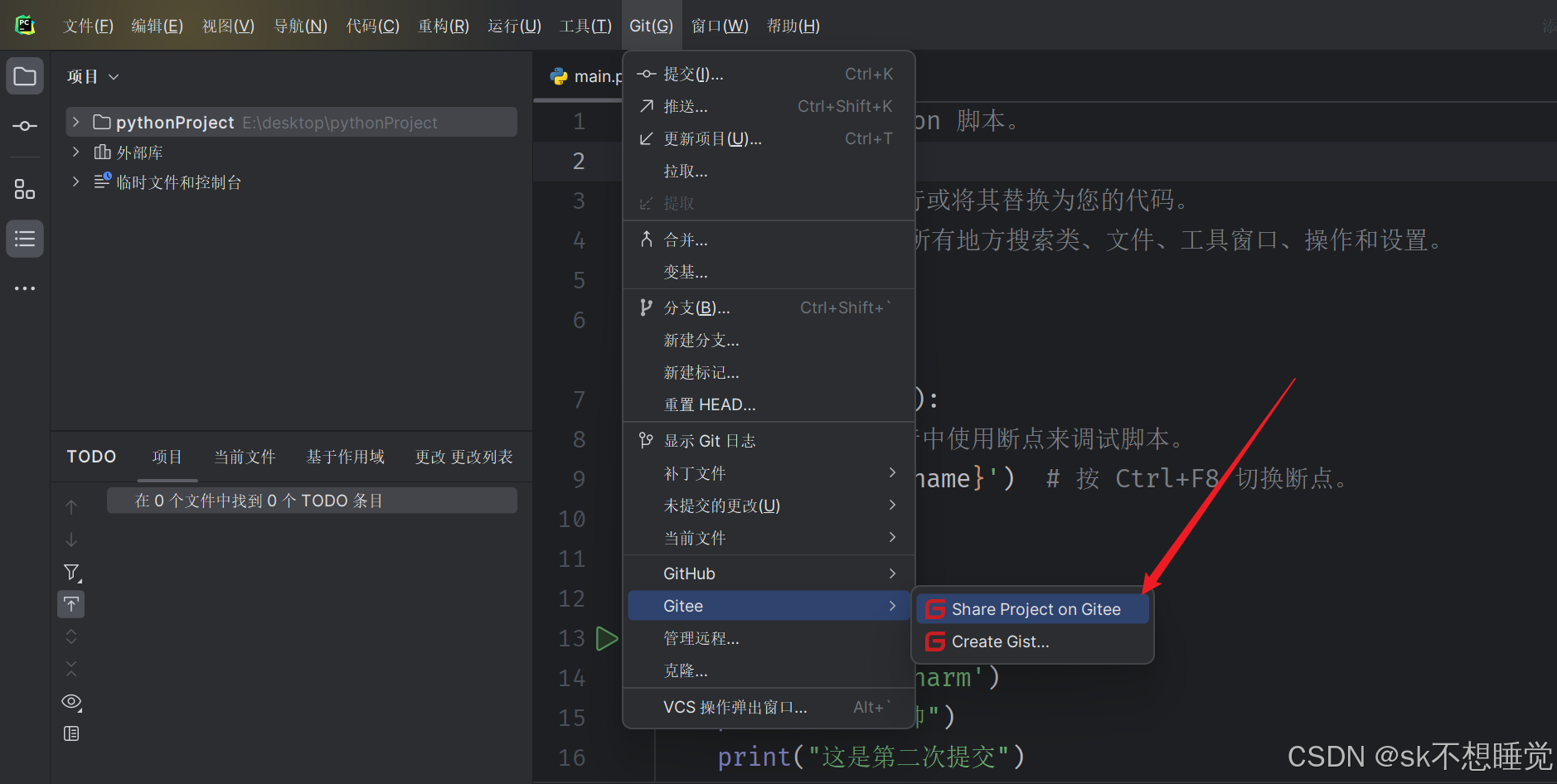Toggle TODO preview eye icon
1557x784 pixels.
click(71, 701)
